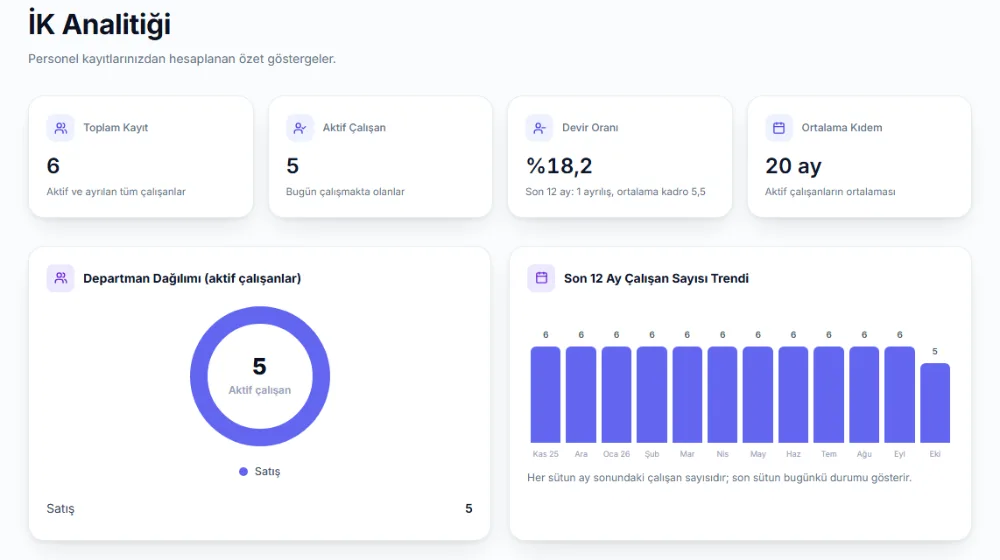Click the turnover value %18,2

coord(559,166)
